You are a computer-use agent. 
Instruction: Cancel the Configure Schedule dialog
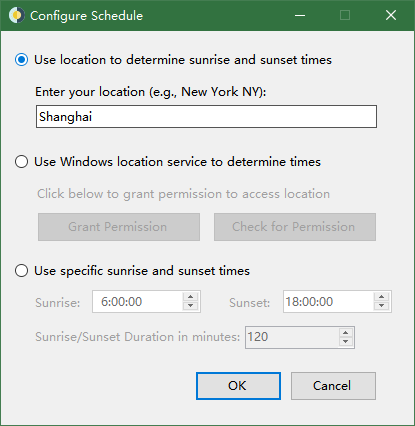333,386
